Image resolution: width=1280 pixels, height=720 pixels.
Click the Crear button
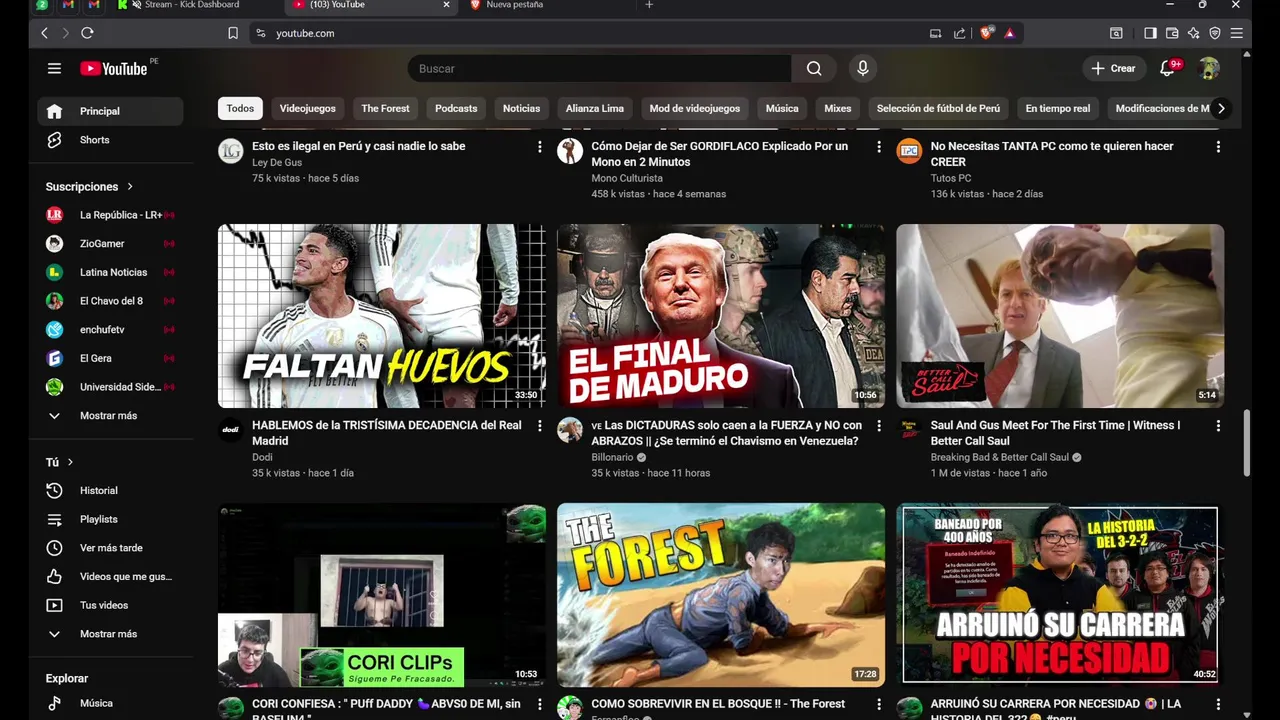pos(1114,68)
